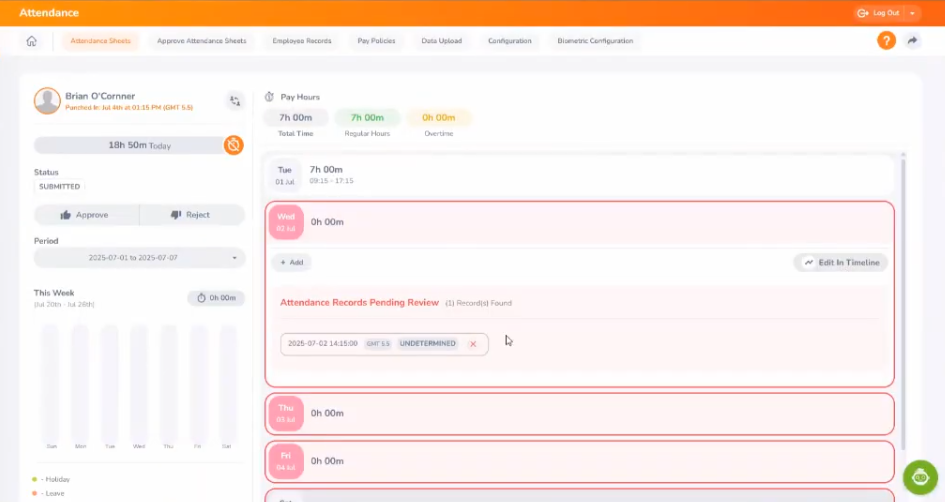945x502 pixels.
Task: Switch to Approve Attendance Sheets tab
Action: tap(201, 41)
